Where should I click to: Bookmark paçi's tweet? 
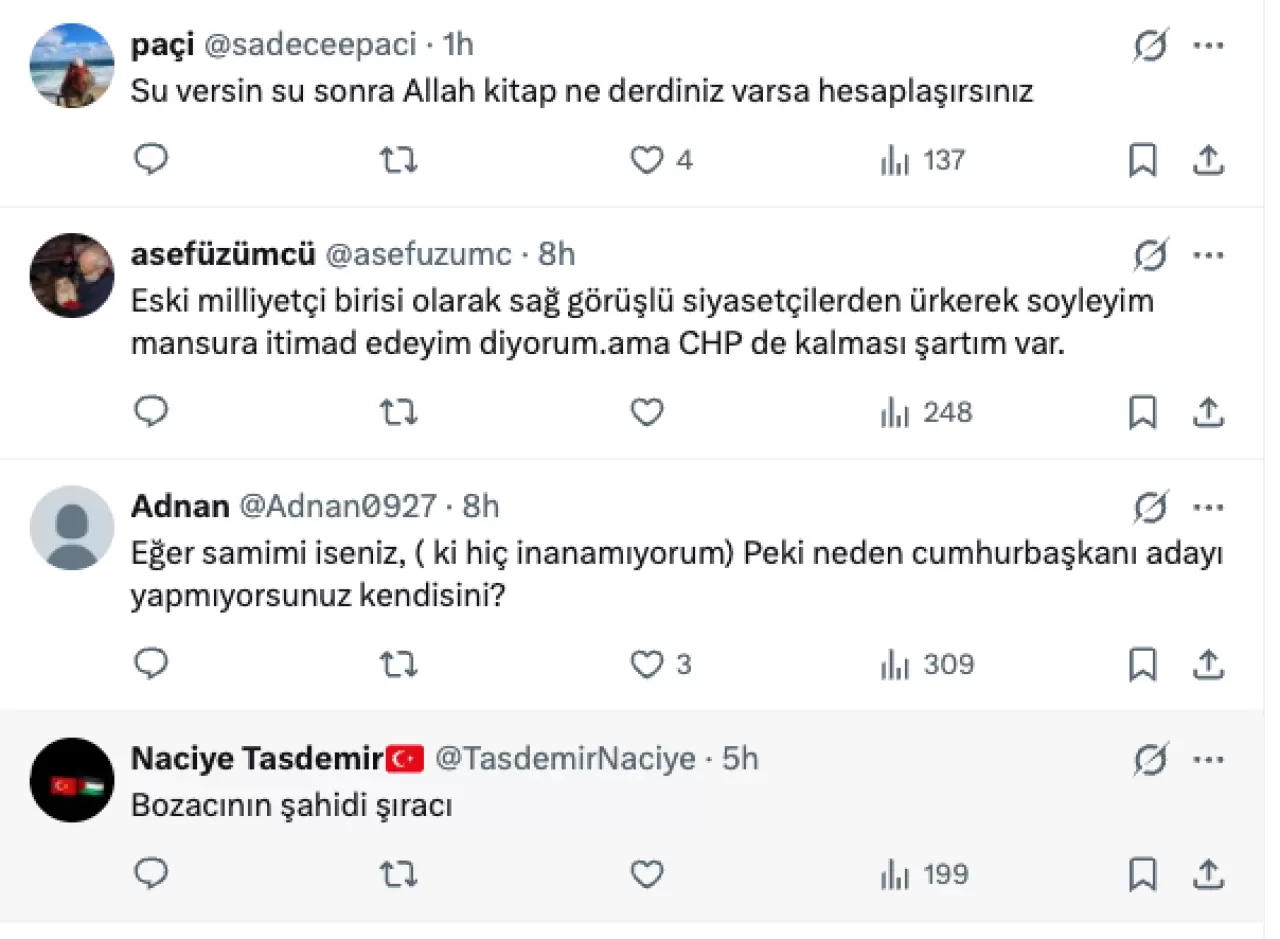[1142, 160]
